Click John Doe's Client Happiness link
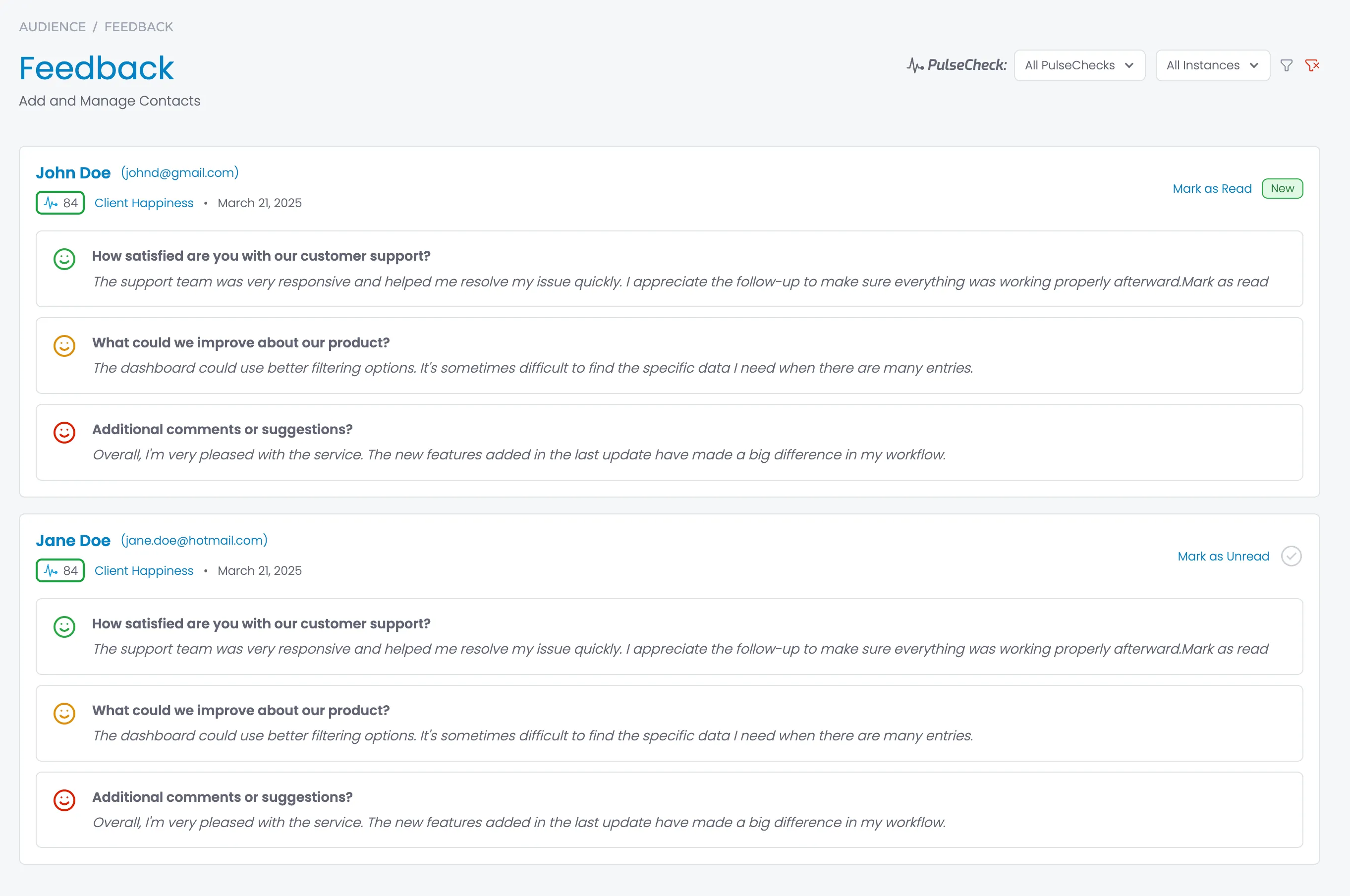1350x896 pixels. 144,203
